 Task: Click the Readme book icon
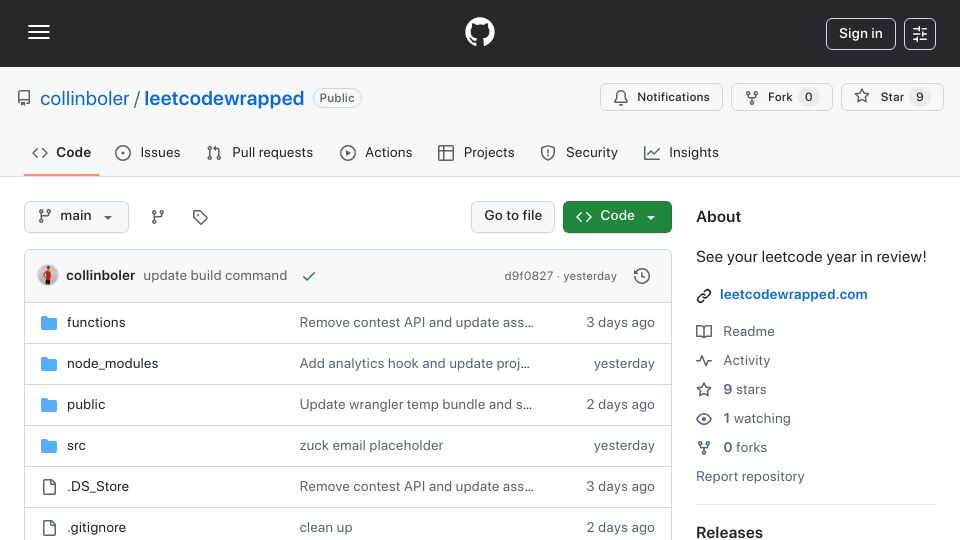[704, 332]
